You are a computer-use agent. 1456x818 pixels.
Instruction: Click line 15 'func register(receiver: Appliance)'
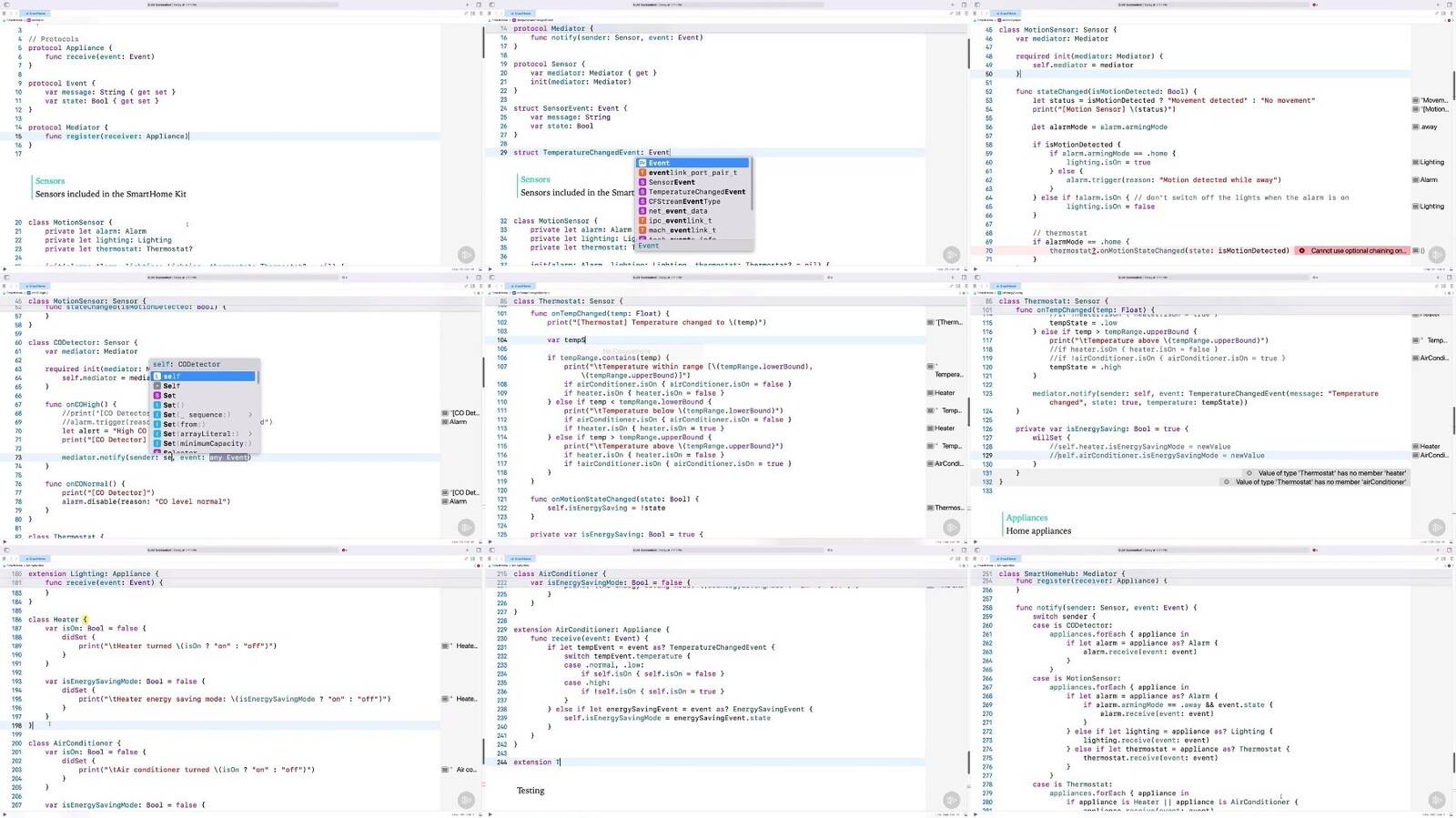pos(117,136)
